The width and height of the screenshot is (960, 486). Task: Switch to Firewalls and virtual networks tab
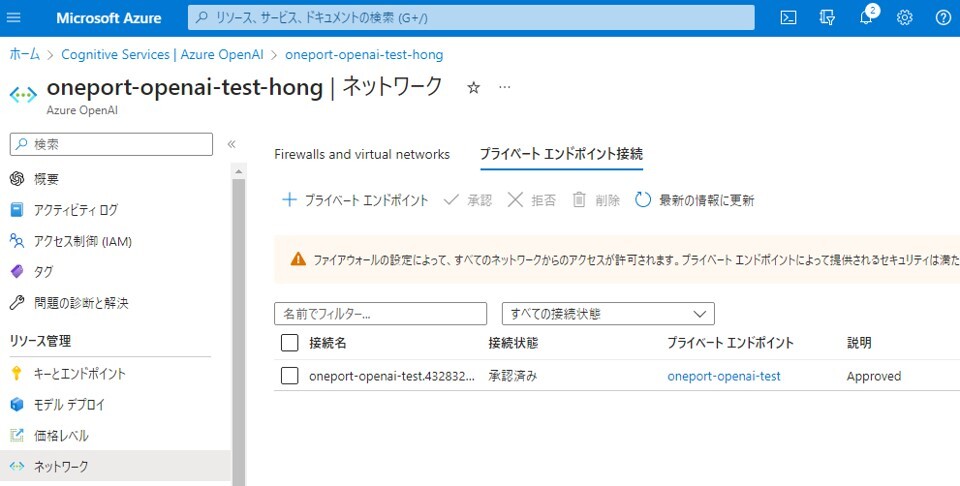coord(362,154)
